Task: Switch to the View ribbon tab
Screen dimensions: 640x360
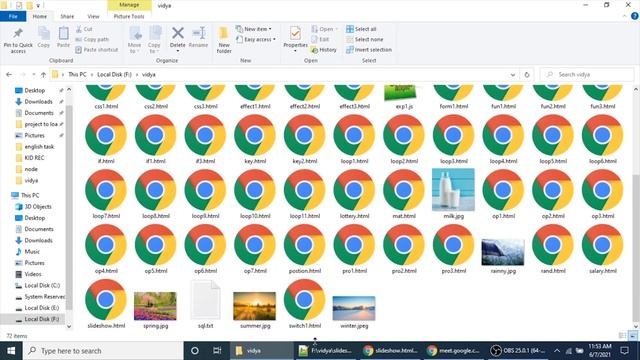Action: [93, 16]
